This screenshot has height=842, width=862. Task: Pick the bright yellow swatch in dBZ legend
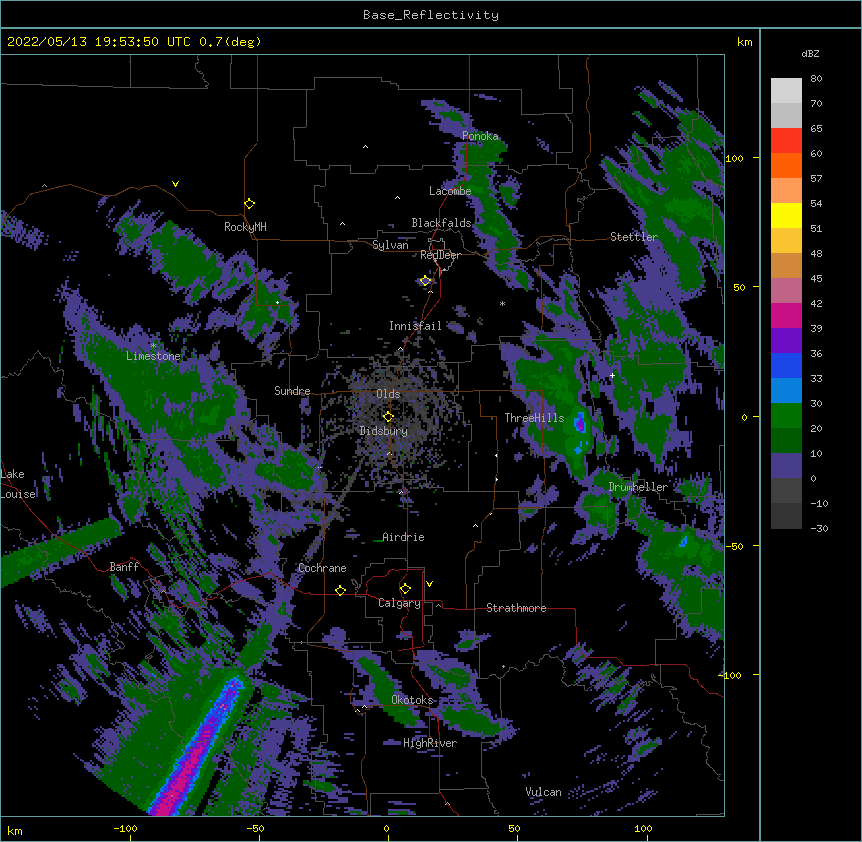pyautogui.click(x=786, y=215)
